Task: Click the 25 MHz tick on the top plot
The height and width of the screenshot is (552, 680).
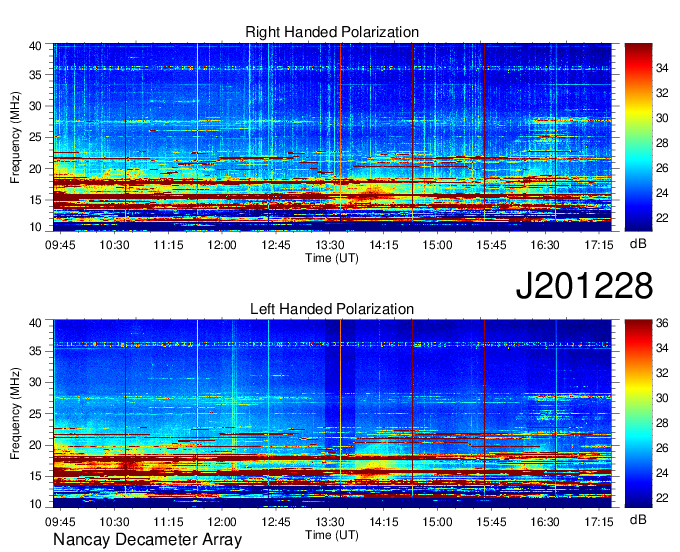Action: (x=35, y=137)
